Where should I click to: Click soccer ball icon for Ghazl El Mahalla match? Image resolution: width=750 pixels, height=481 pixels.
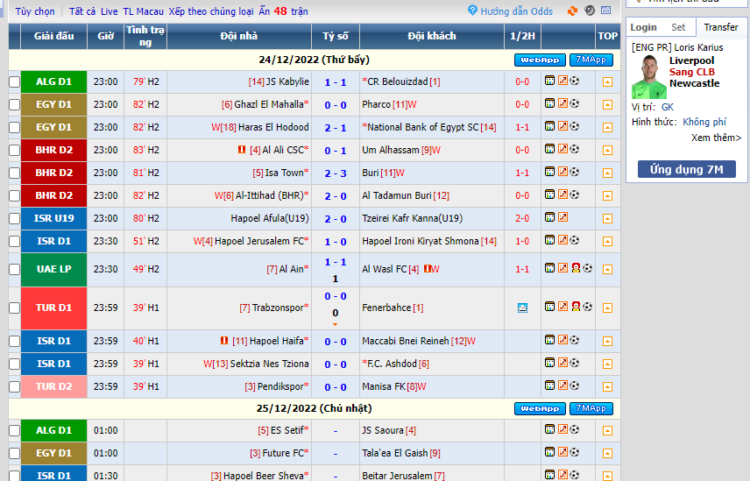click(575, 104)
